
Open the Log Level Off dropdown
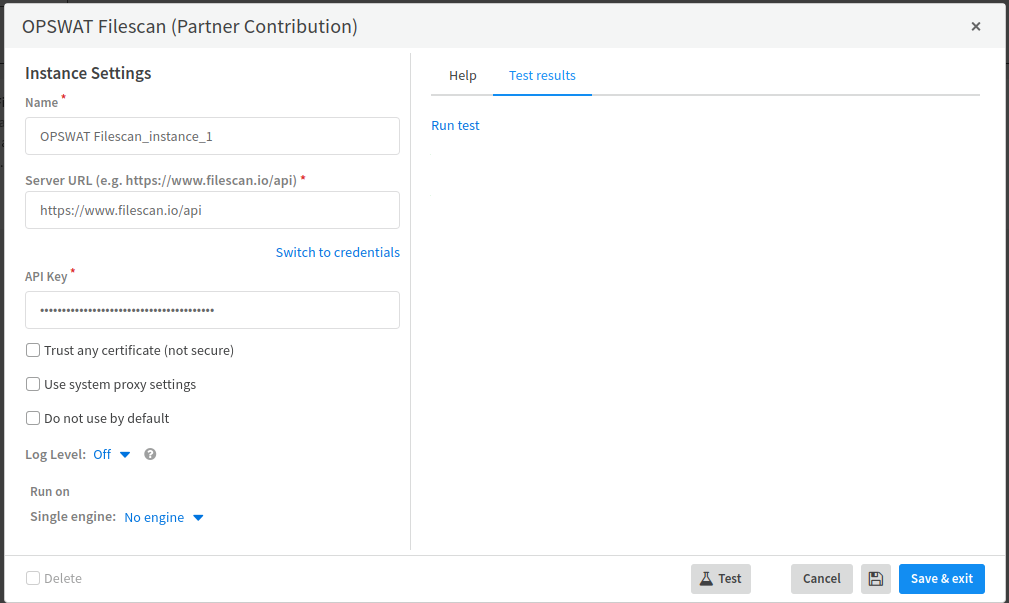pos(112,454)
